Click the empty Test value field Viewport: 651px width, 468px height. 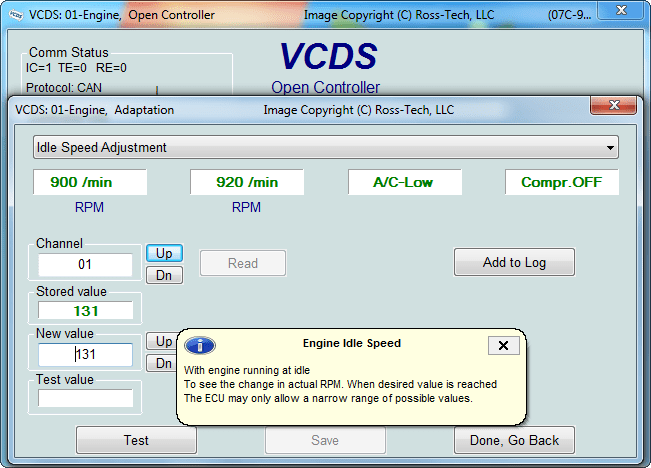click(x=85, y=398)
